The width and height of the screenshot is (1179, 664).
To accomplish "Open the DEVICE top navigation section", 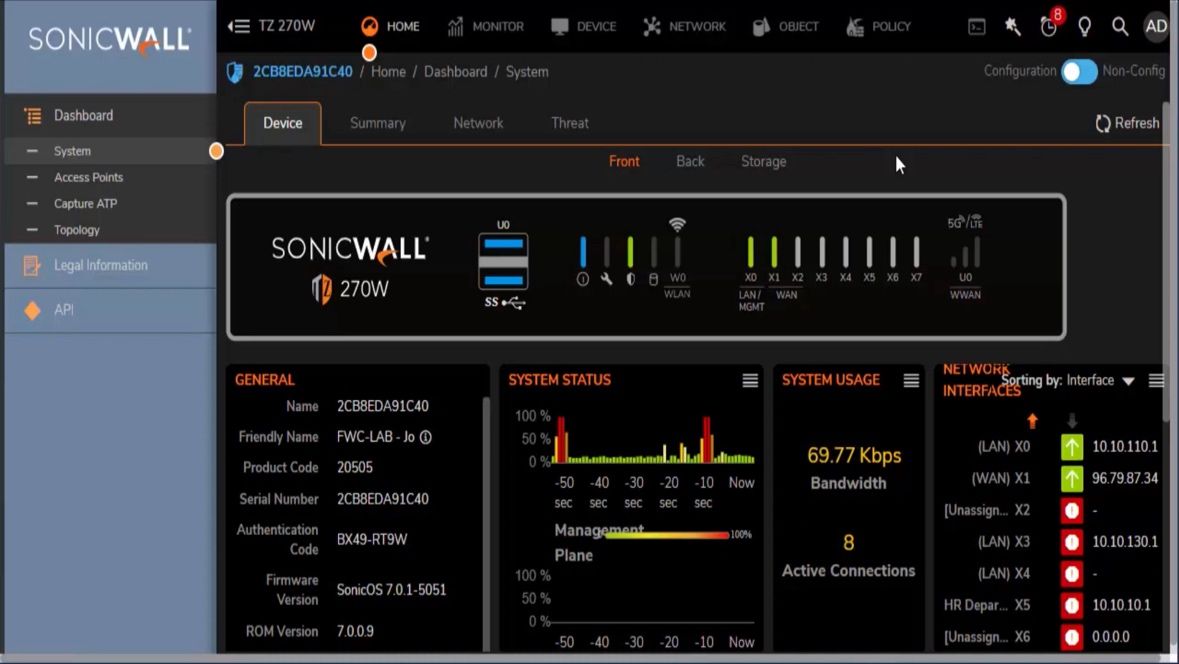I will pos(583,26).
